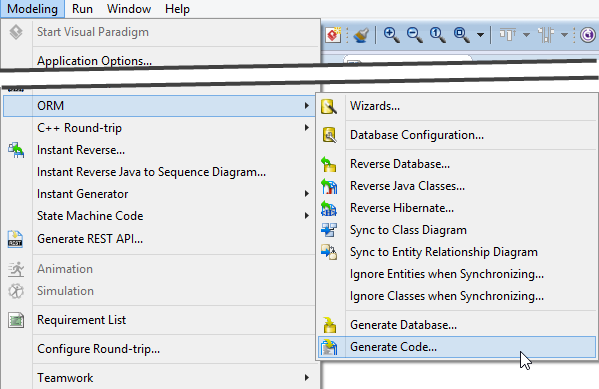This screenshot has width=599, height=389.
Task: Open the State Machine Code submenu
Action: pyautogui.click(x=159, y=216)
